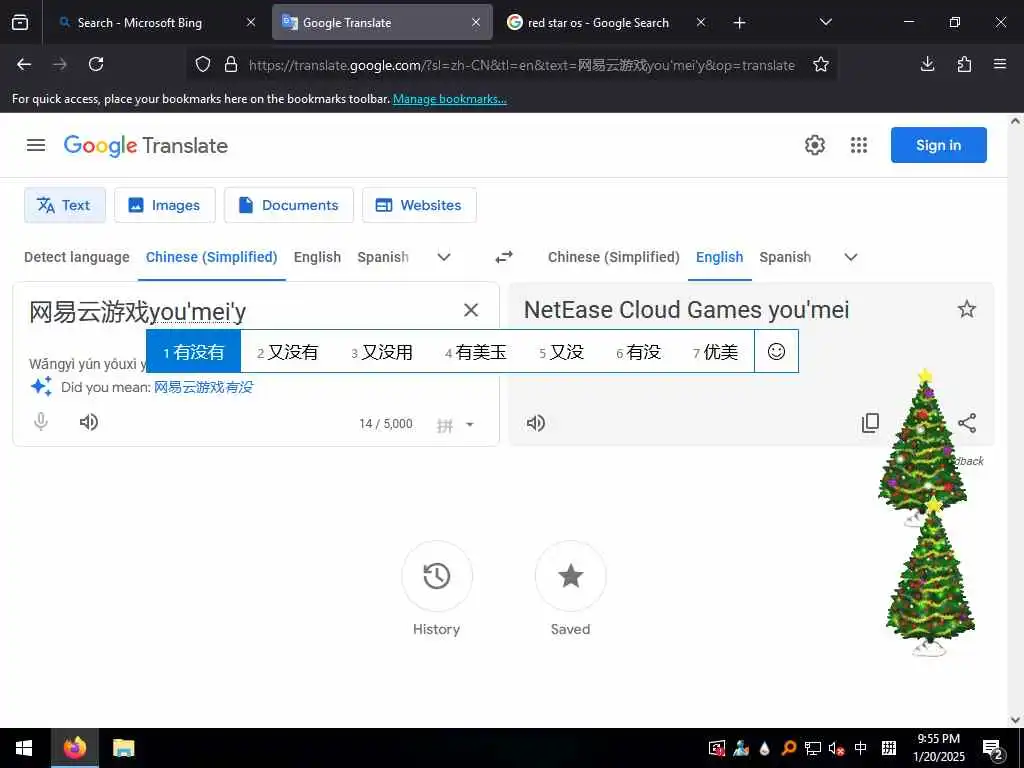Open the Google apps grid
1024x768 pixels.
tap(859, 145)
